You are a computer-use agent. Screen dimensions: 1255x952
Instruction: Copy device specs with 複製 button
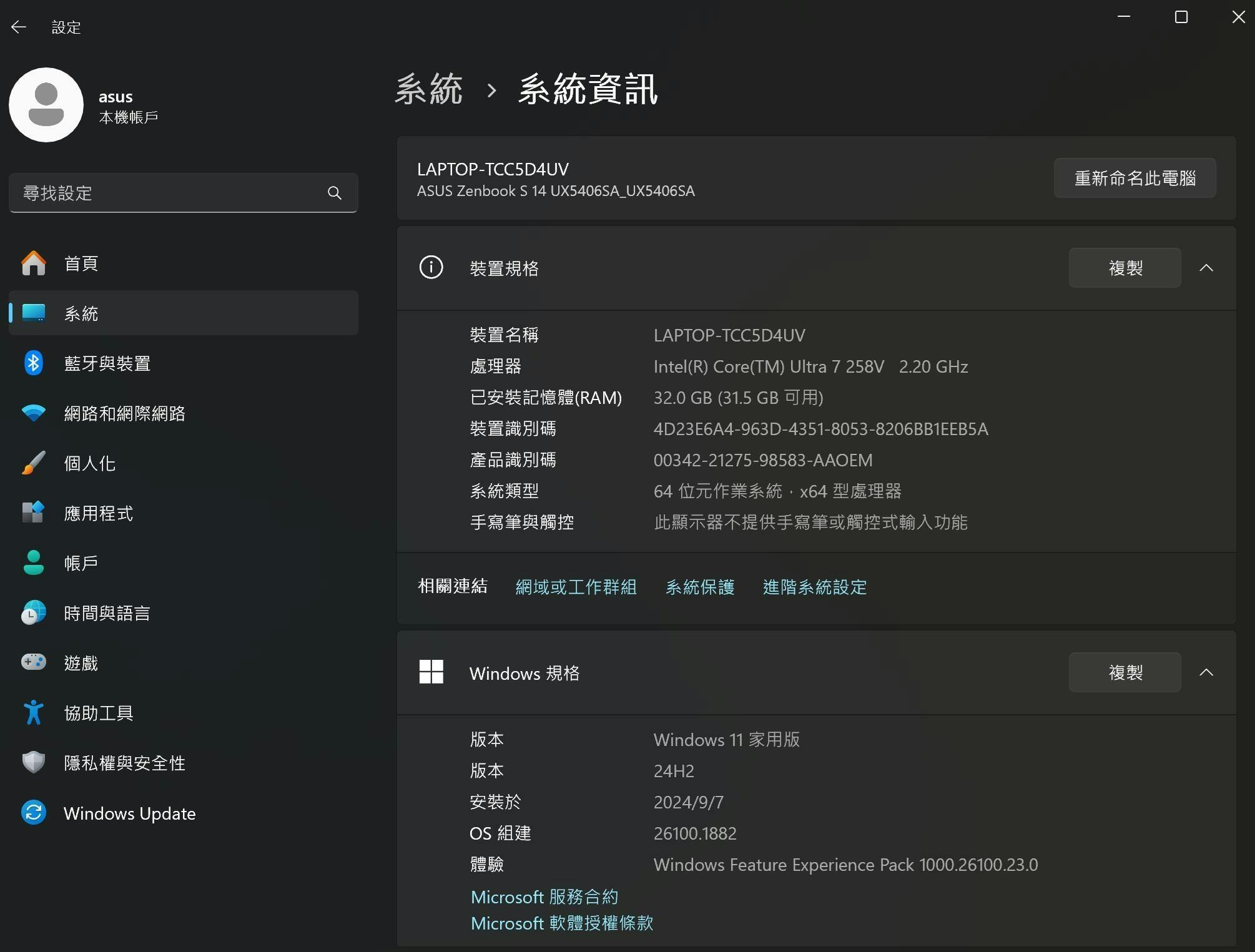[x=1125, y=268]
